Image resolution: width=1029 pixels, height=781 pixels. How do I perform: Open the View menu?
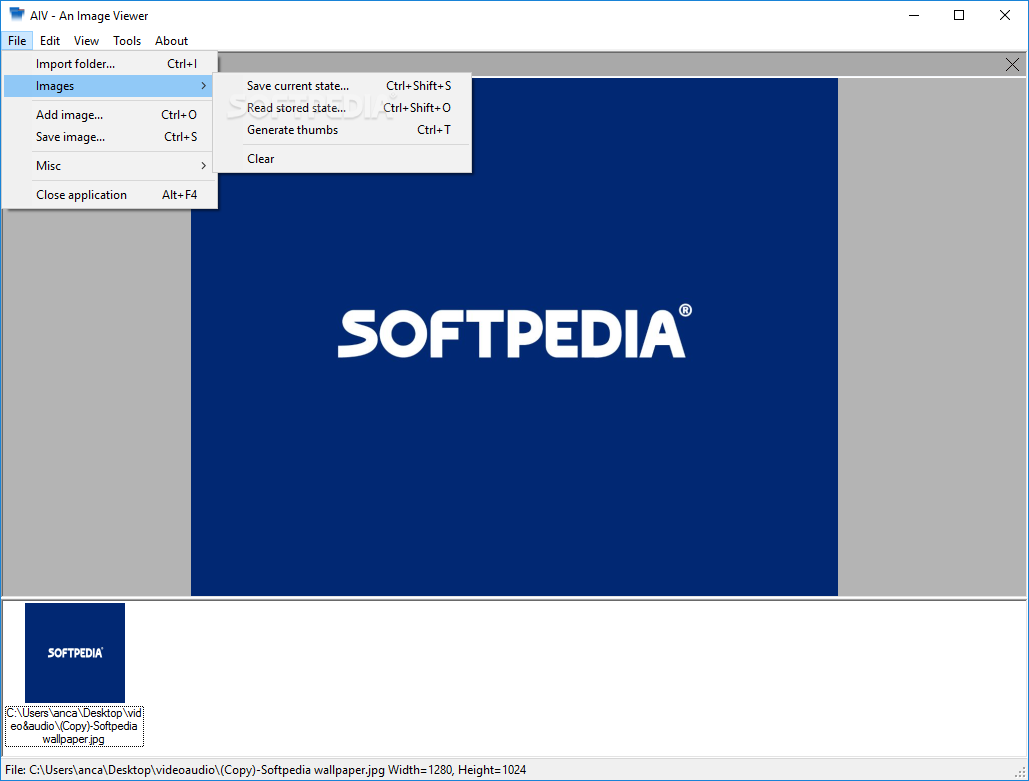pyautogui.click(x=86, y=41)
